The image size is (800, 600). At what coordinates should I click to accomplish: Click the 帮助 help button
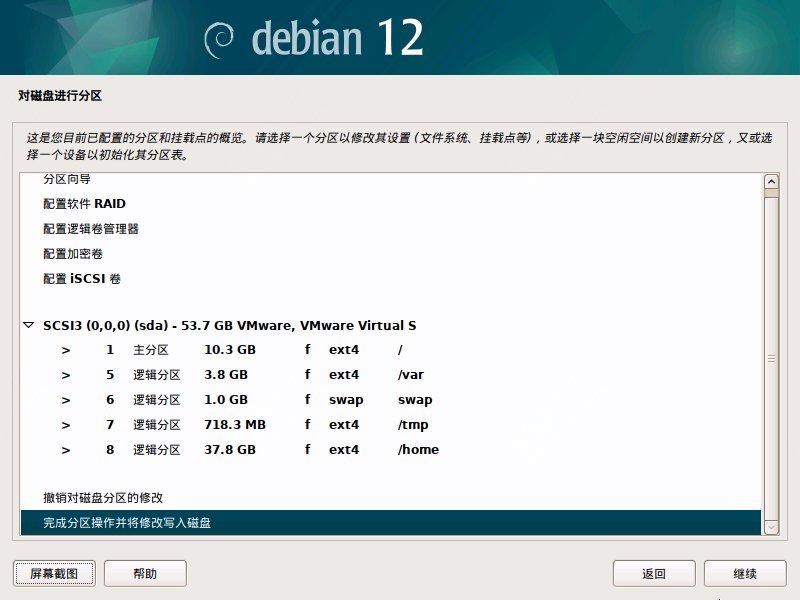pos(145,574)
